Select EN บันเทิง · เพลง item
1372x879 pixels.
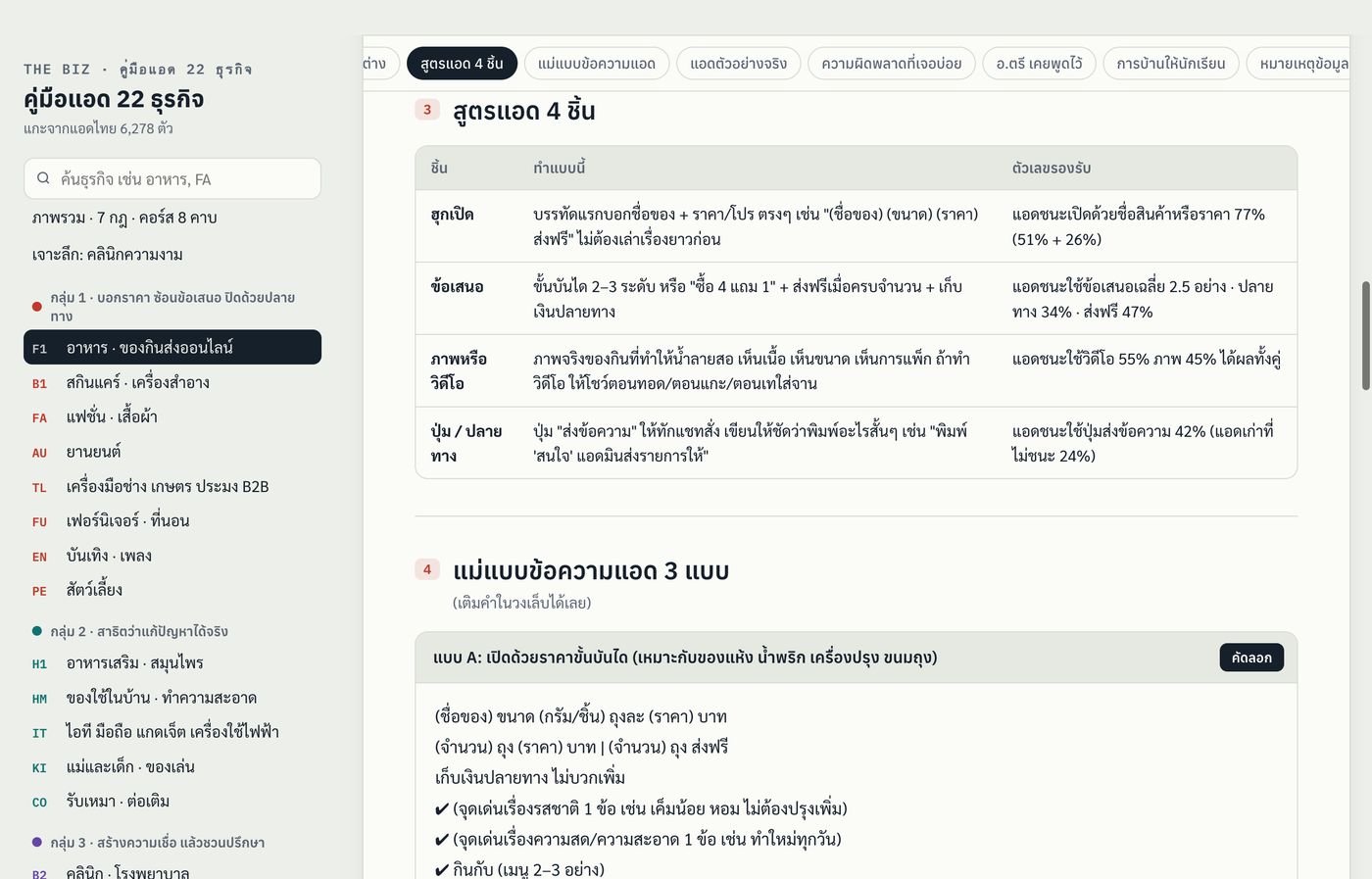coord(172,556)
